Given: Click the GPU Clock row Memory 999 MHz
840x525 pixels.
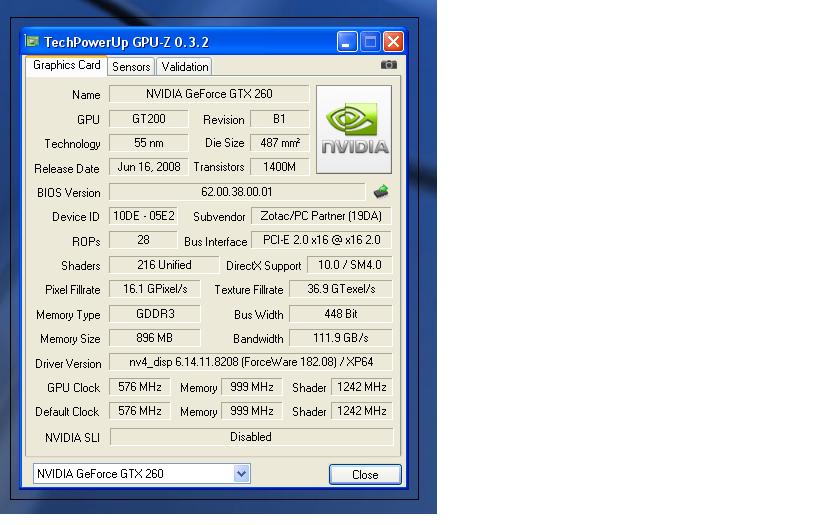Looking at the screenshot, I should [251, 387].
